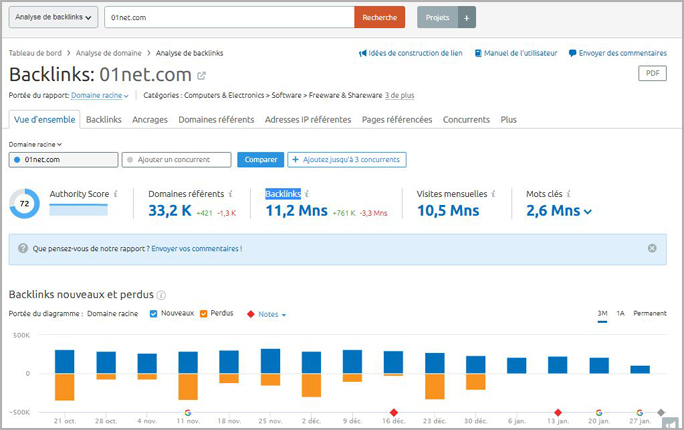This screenshot has width=684, height=430.
Task: Open the external link icon beside 01net.com title
Action: [201, 76]
